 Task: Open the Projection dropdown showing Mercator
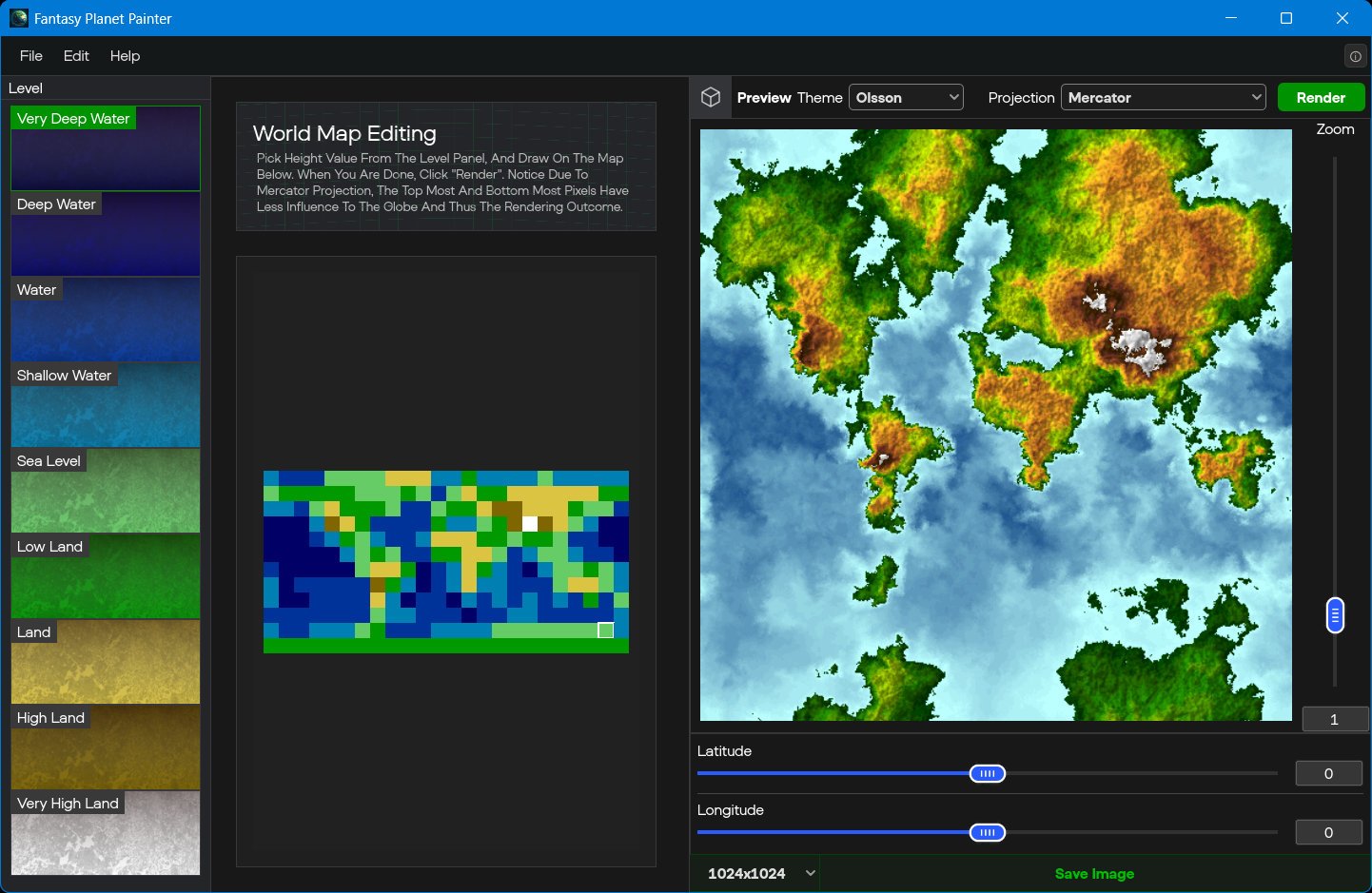coord(1163,97)
